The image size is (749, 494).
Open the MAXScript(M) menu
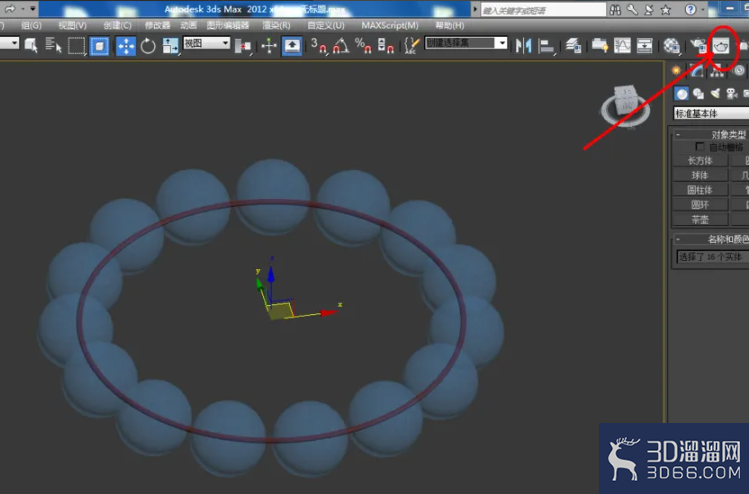390,25
